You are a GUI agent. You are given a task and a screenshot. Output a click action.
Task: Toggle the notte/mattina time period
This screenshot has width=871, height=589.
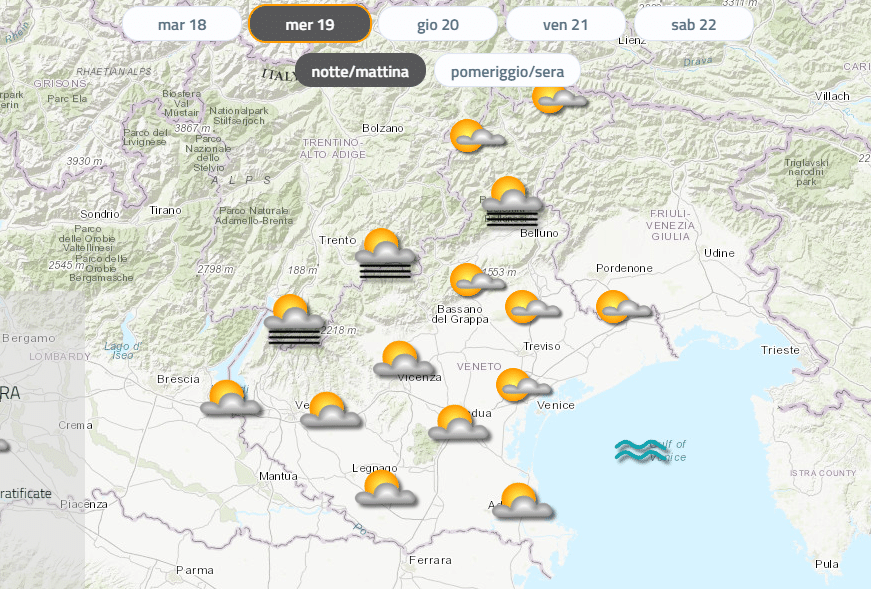pyautogui.click(x=360, y=71)
